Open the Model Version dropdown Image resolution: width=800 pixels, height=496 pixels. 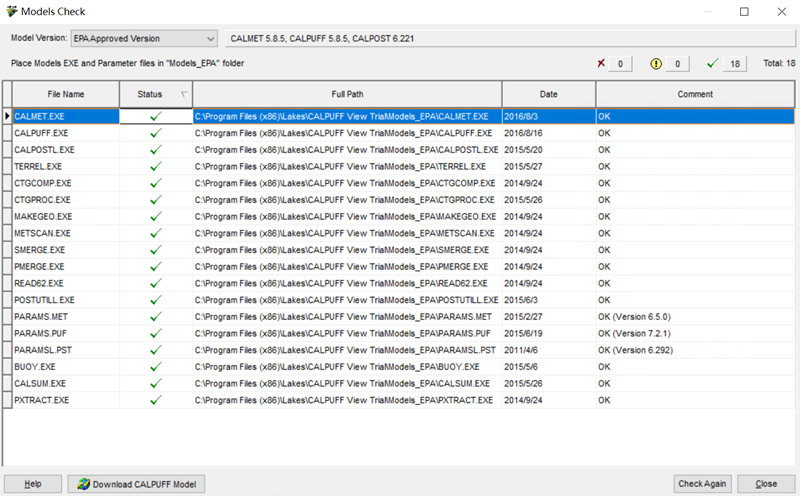click(208, 38)
